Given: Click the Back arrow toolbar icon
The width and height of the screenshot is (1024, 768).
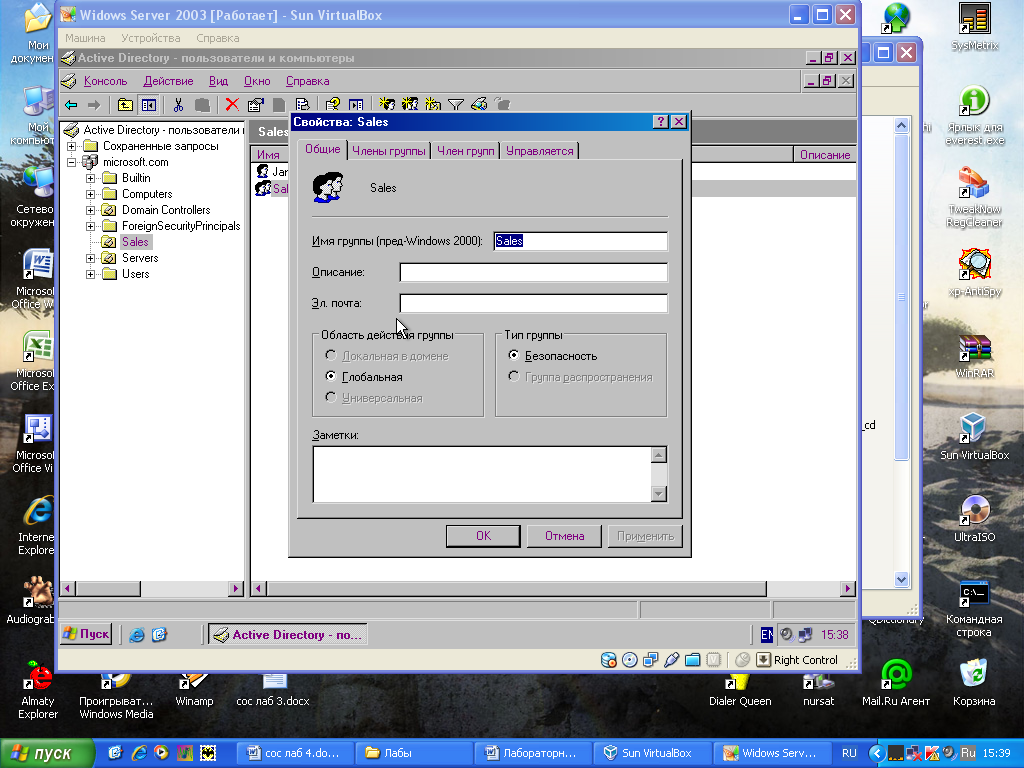Looking at the screenshot, I should pyautogui.click(x=71, y=104).
